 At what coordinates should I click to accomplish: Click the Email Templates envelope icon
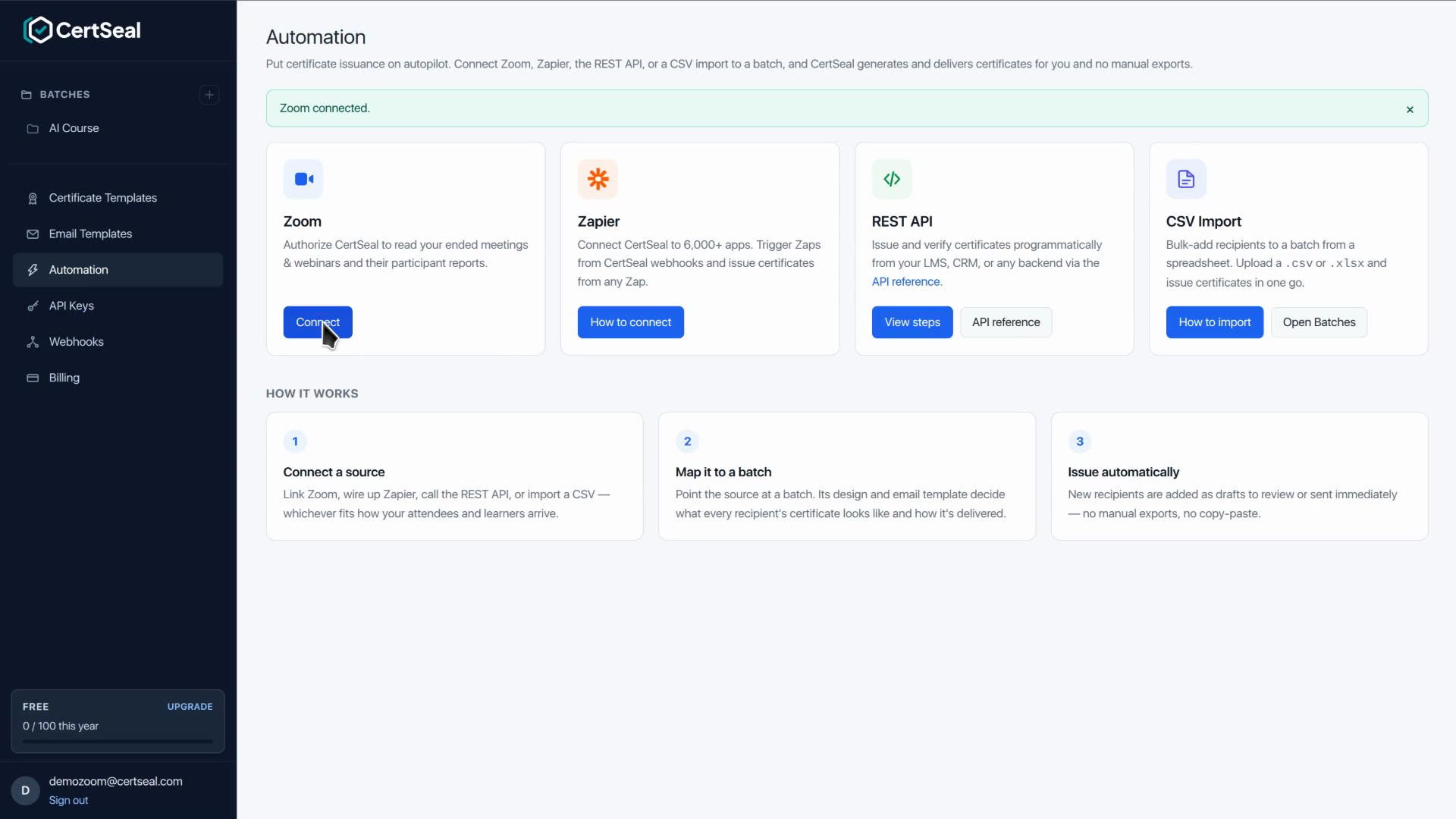[x=33, y=234]
